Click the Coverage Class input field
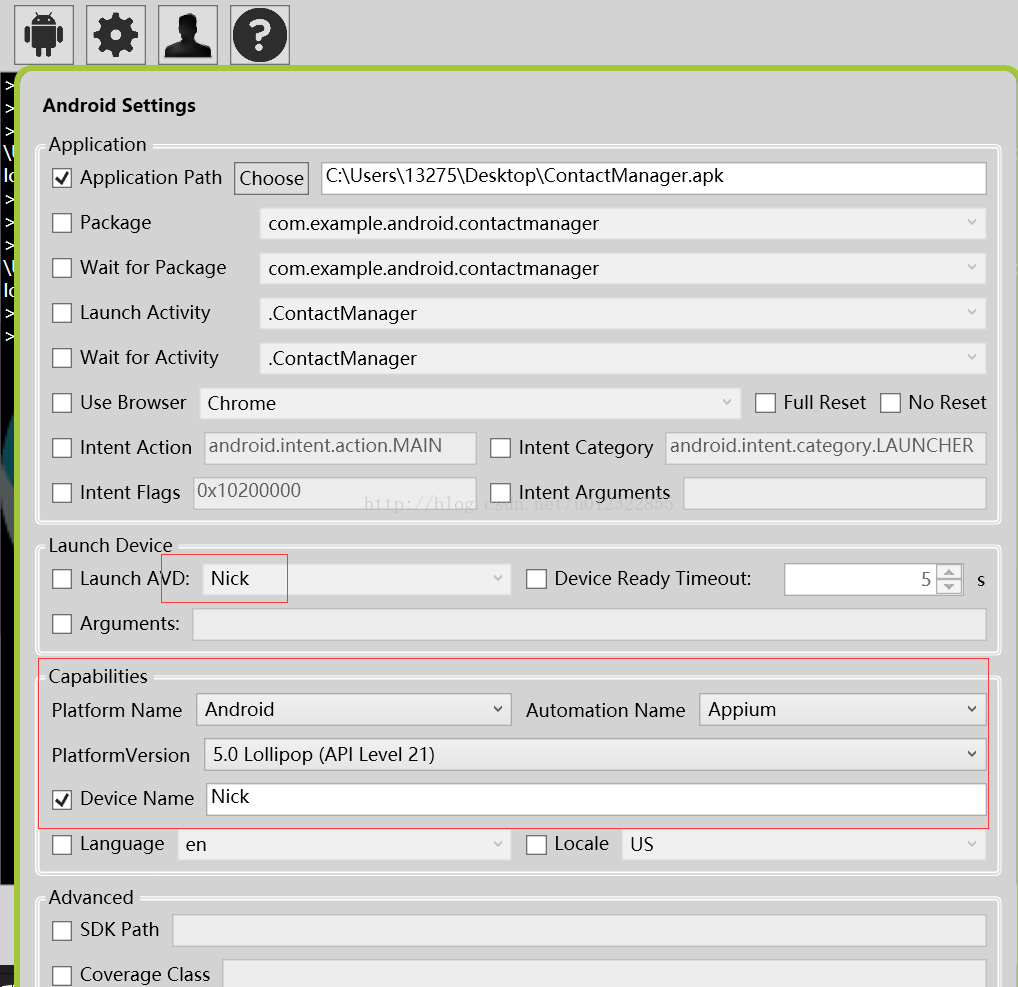Screen dimensions: 1018x987 (604, 975)
